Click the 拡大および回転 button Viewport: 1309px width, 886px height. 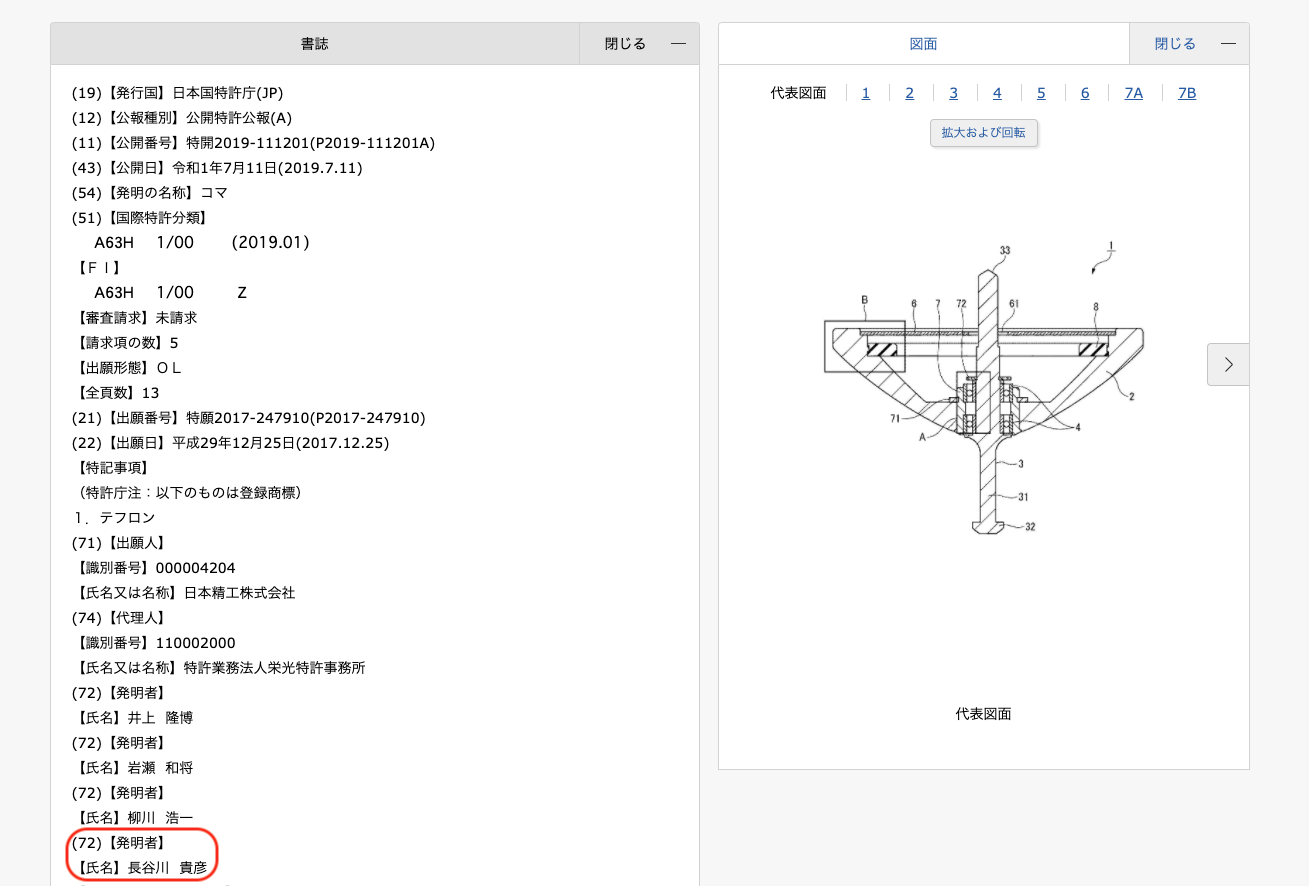point(983,133)
